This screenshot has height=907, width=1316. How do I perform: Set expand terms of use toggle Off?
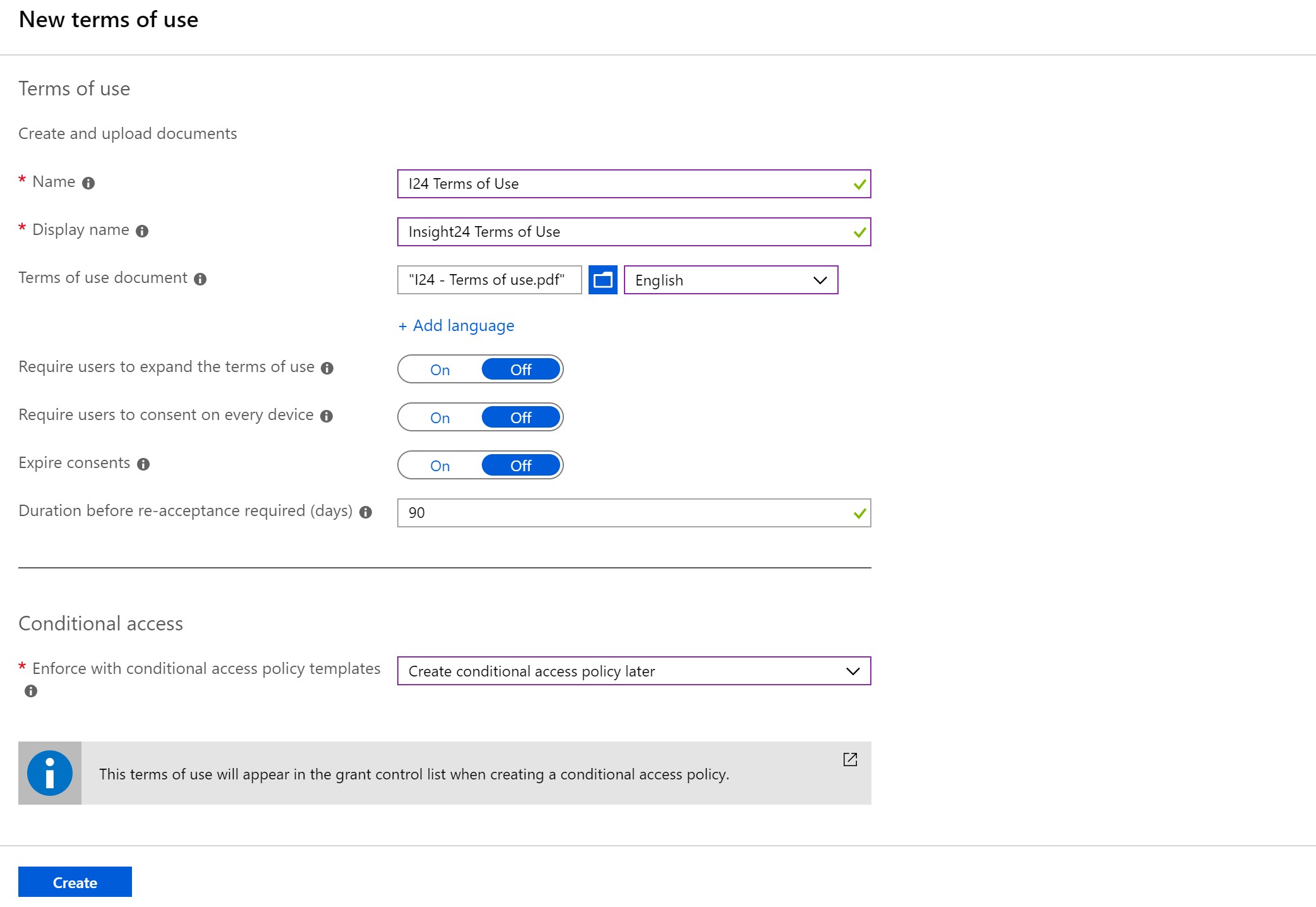pyautogui.click(x=521, y=369)
